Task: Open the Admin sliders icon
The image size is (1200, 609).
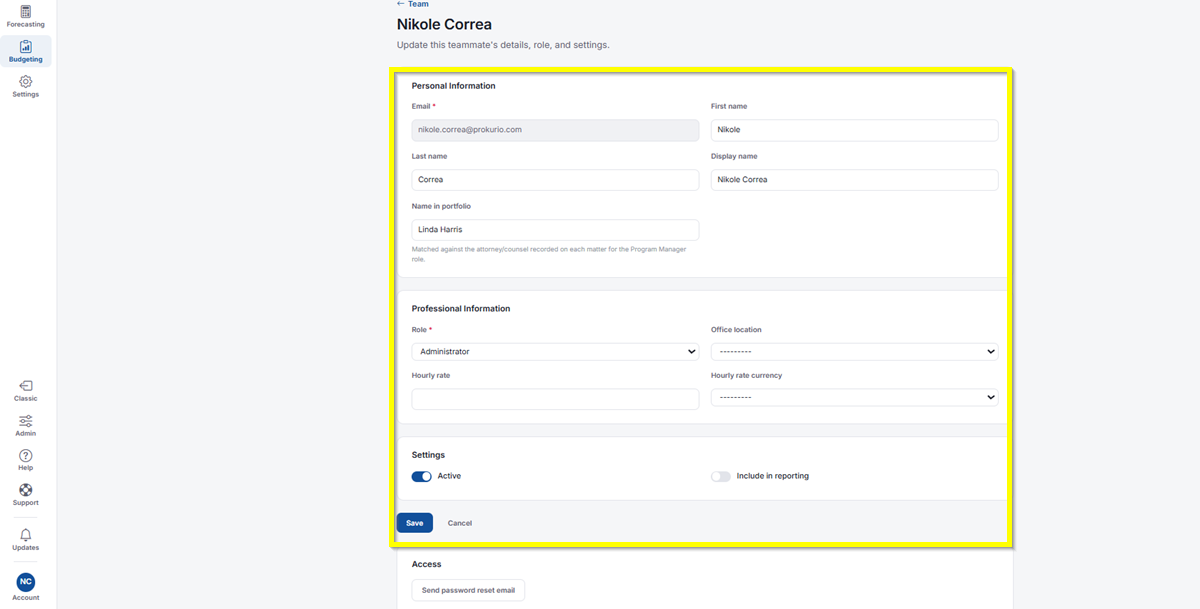Action: tap(25, 421)
